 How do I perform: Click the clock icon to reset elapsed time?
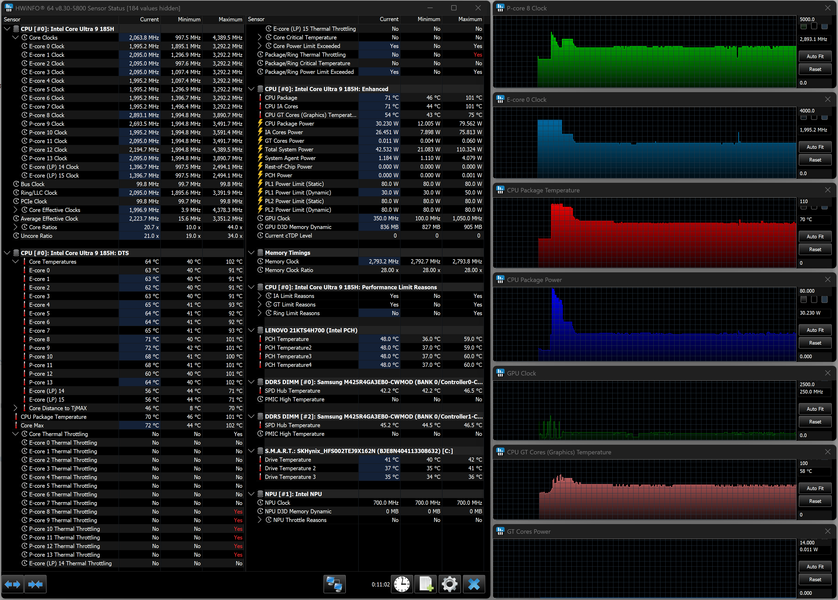pyautogui.click(x=402, y=584)
